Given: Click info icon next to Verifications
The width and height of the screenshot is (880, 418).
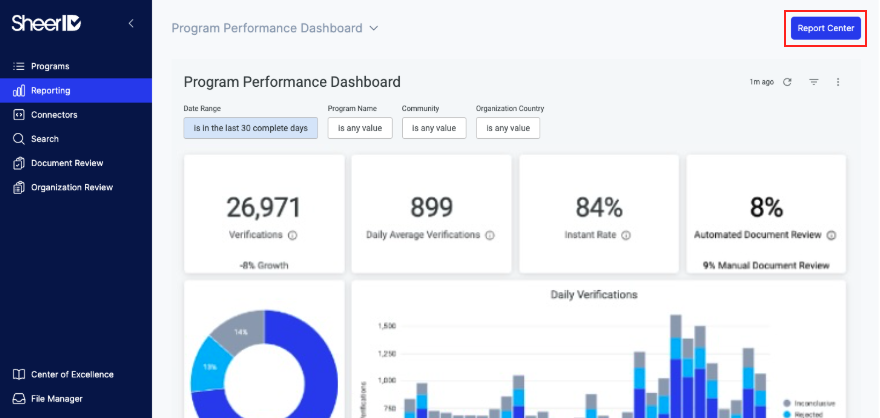Looking at the screenshot, I should 292,236.
